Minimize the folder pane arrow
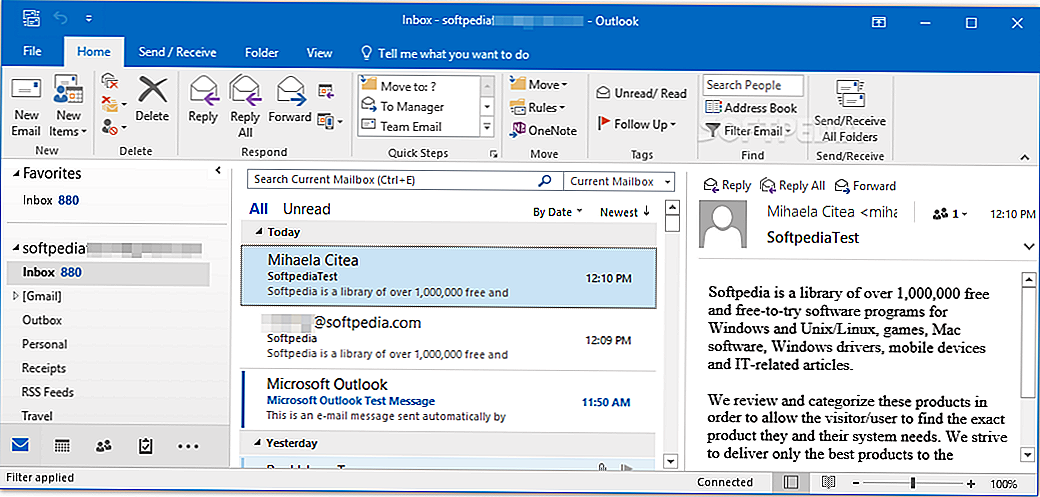Image resolution: width=1040 pixels, height=497 pixels. tap(218, 172)
